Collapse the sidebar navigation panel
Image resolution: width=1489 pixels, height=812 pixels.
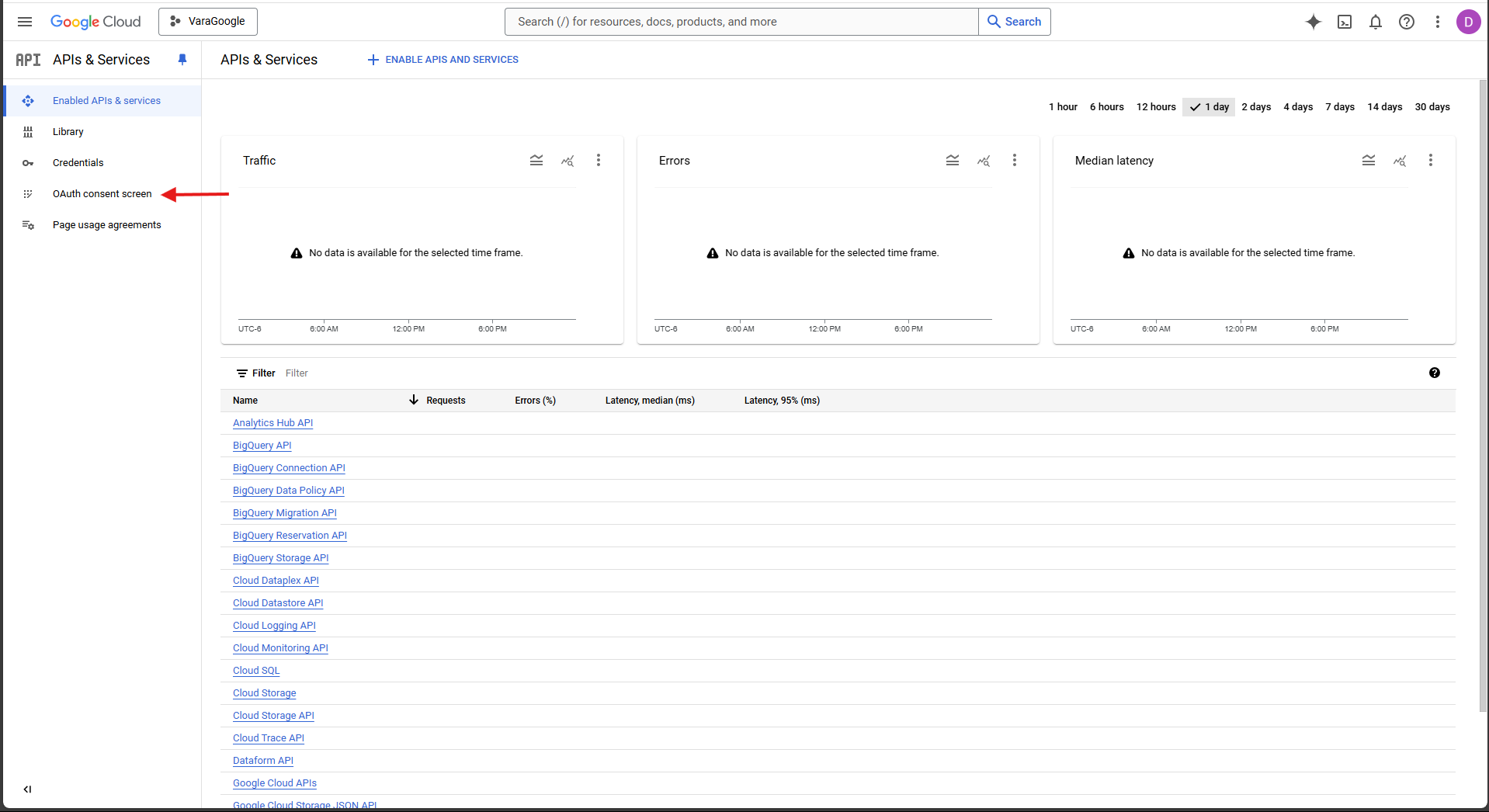(28, 789)
